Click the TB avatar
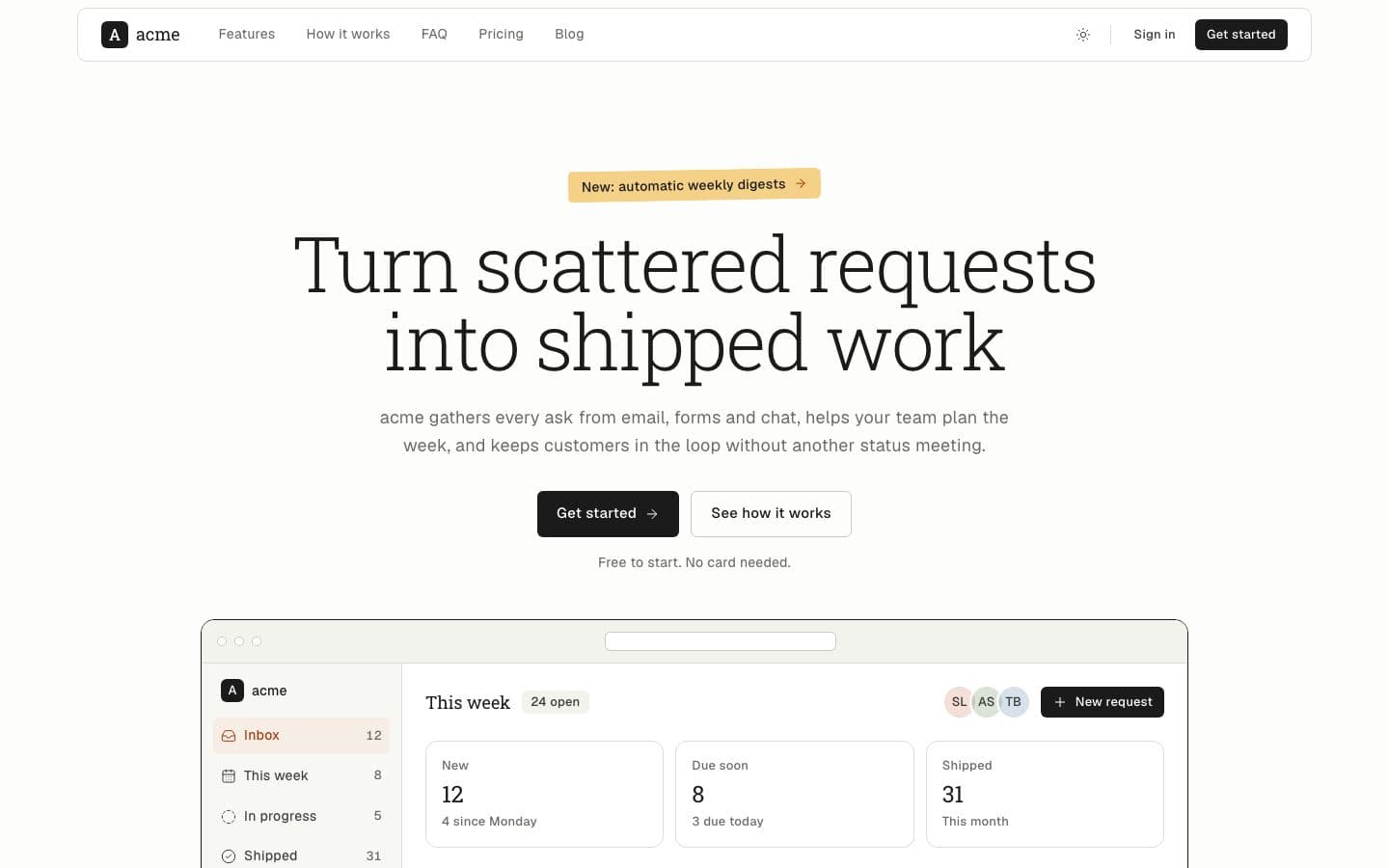 pos(1013,702)
